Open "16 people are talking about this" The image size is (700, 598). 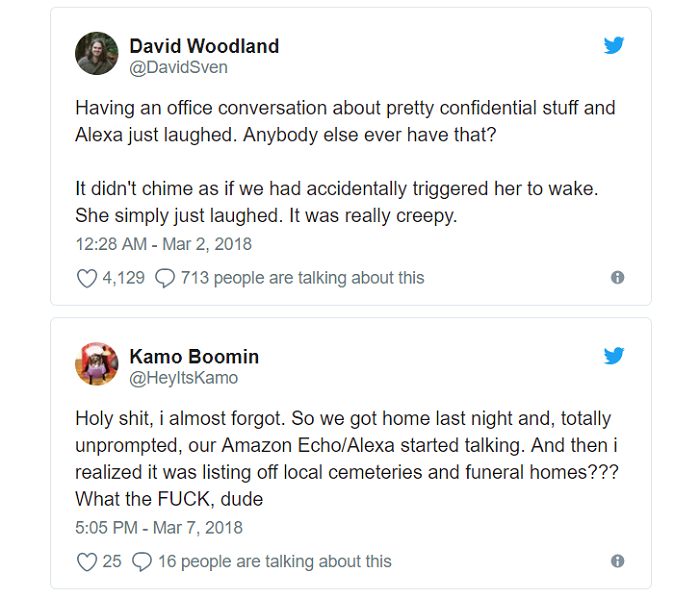(x=274, y=562)
